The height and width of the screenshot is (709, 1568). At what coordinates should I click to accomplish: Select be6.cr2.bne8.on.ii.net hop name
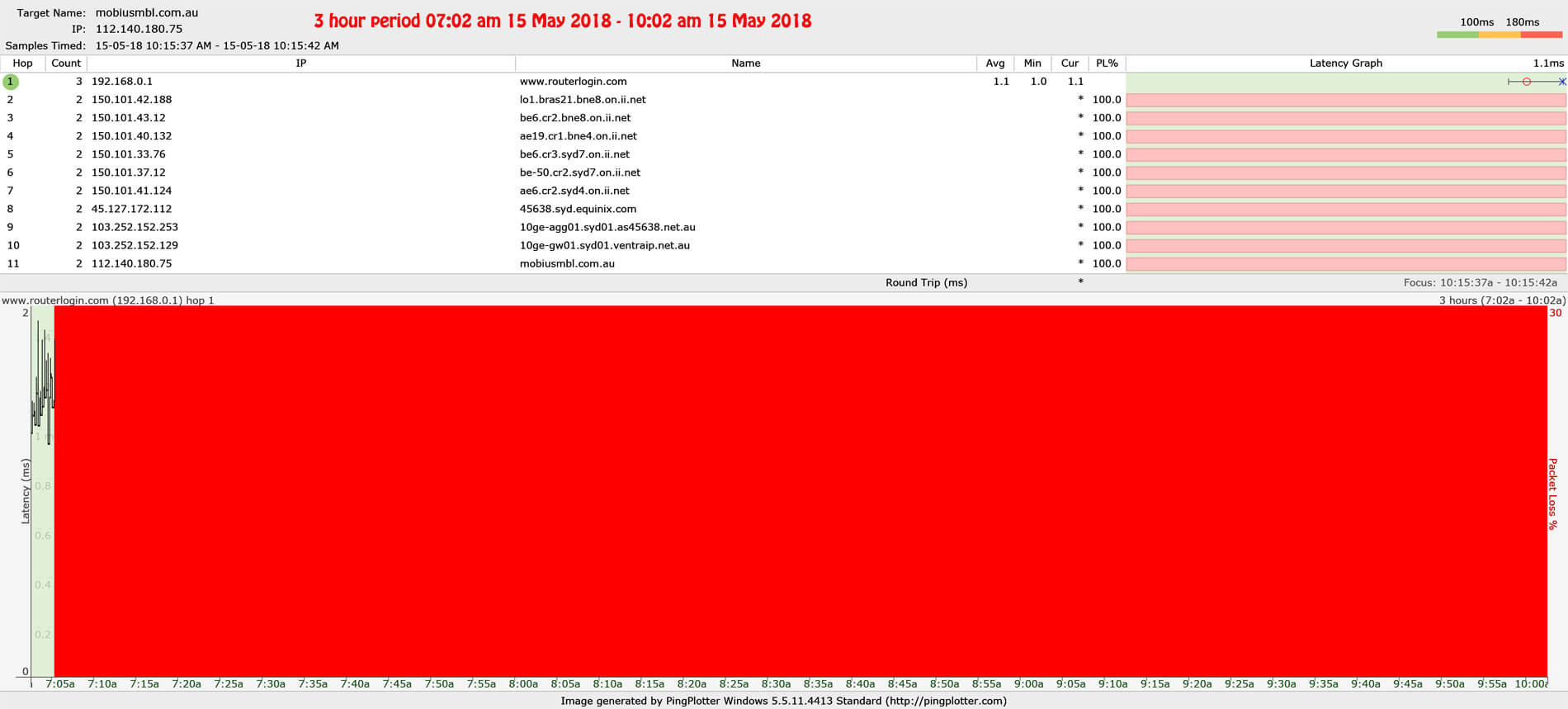point(575,118)
